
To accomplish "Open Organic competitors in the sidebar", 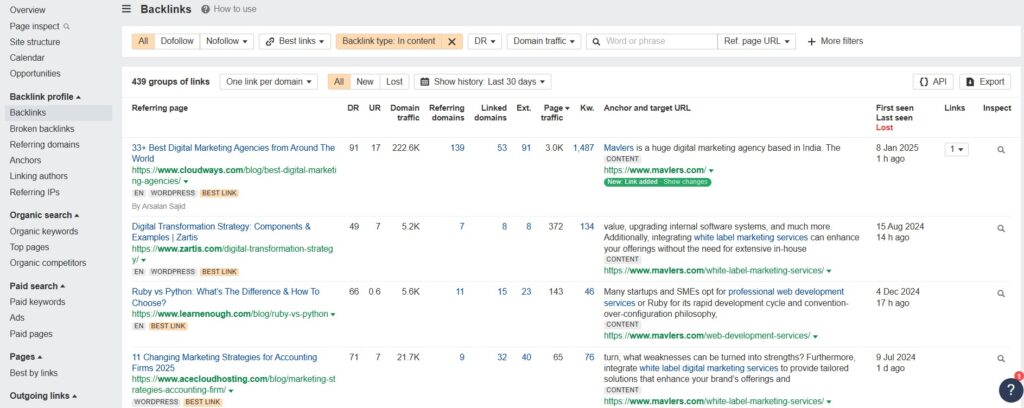I will 48,263.
